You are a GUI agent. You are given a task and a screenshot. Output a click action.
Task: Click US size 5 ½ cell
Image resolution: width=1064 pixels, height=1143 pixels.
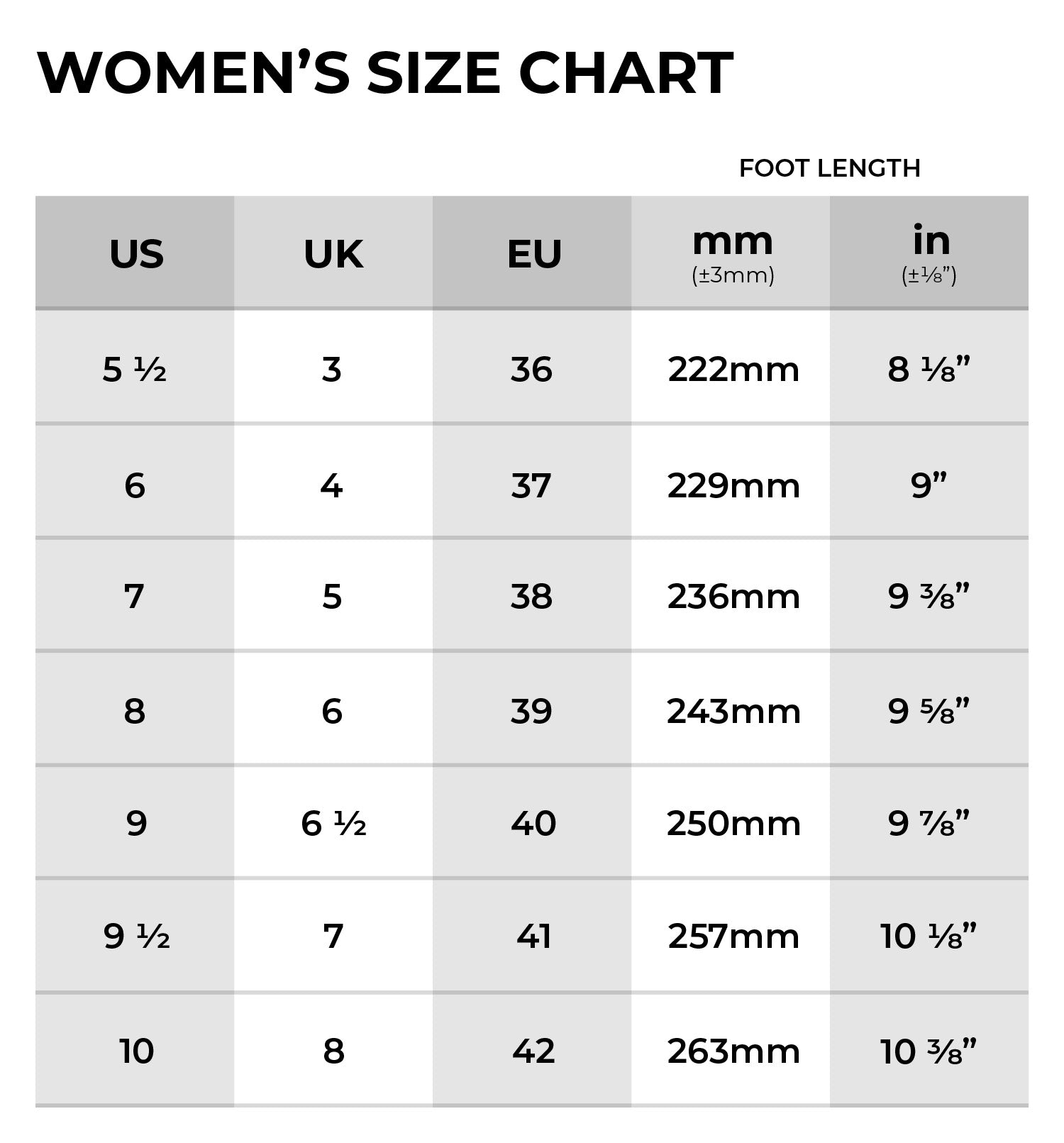(135, 370)
